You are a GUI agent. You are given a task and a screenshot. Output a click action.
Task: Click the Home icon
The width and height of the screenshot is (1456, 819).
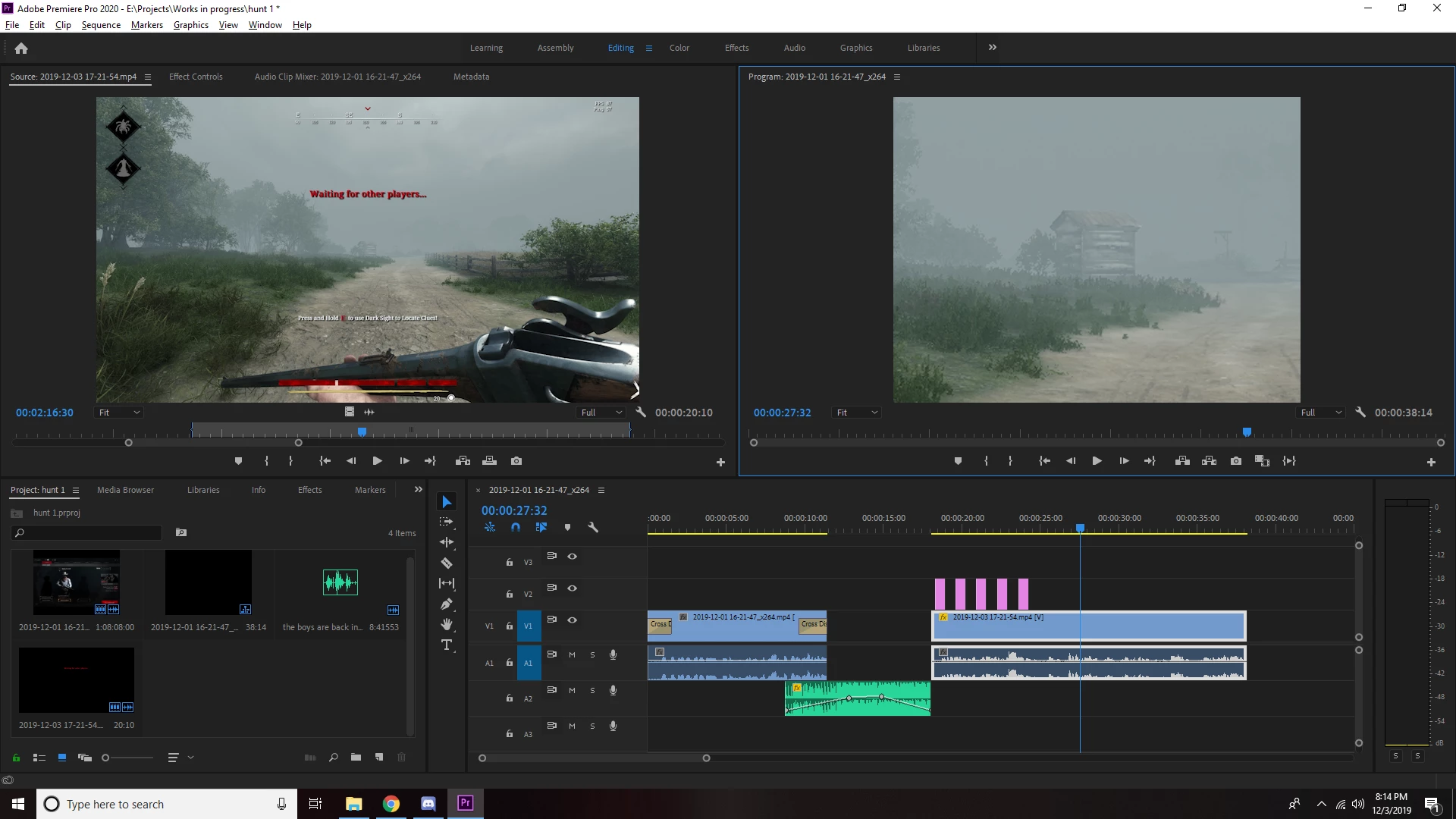click(x=21, y=49)
